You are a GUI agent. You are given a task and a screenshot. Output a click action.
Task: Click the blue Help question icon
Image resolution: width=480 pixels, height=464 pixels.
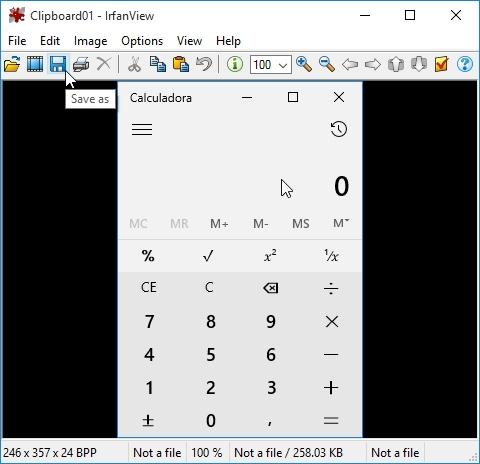tap(465, 64)
